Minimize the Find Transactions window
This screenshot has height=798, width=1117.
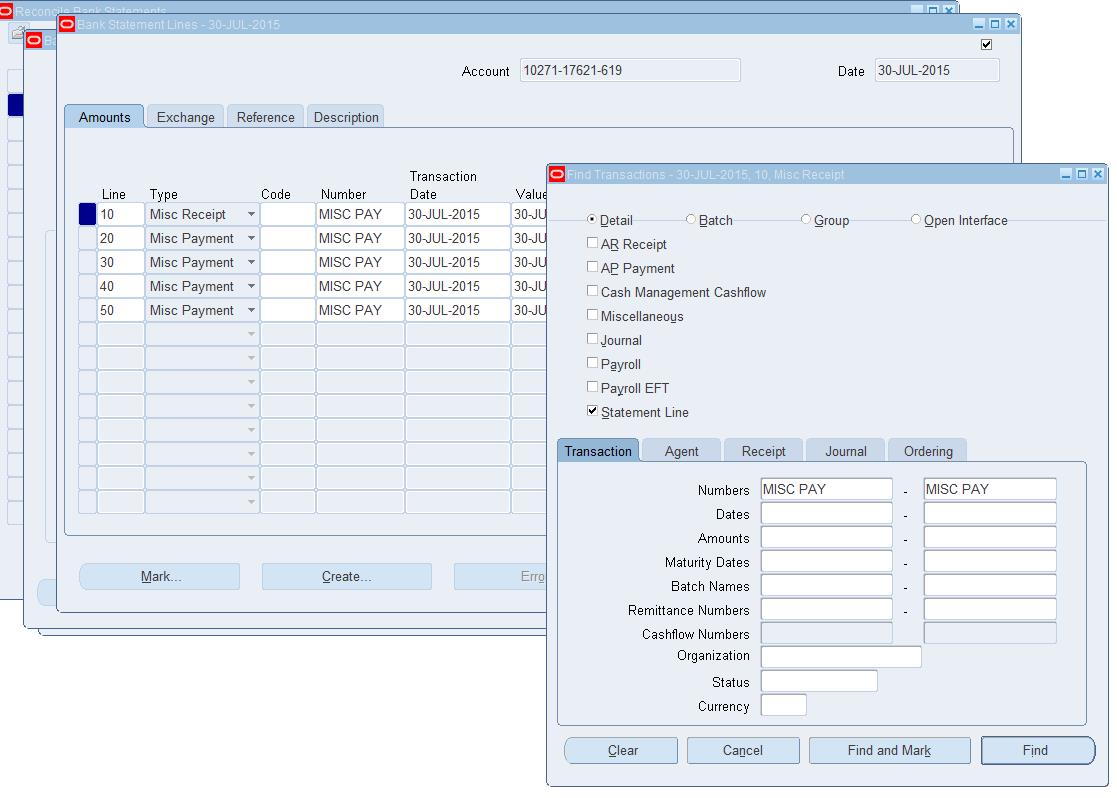tap(1066, 174)
